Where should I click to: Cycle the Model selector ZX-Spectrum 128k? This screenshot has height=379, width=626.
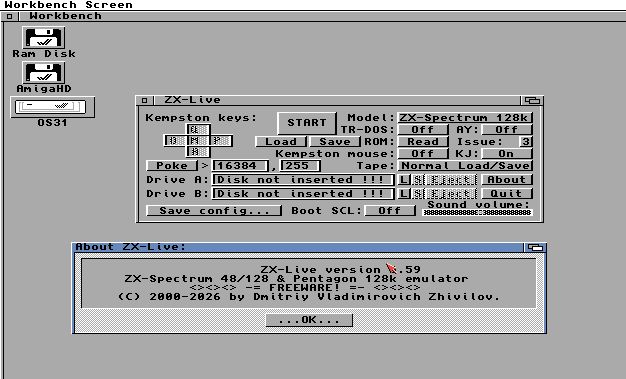(x=465, y=118)
